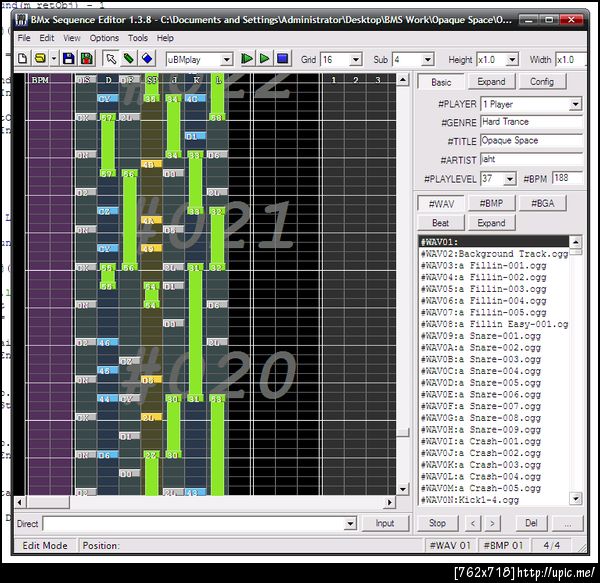Select the Expand tab beside Beat

[x=491, y=223]
